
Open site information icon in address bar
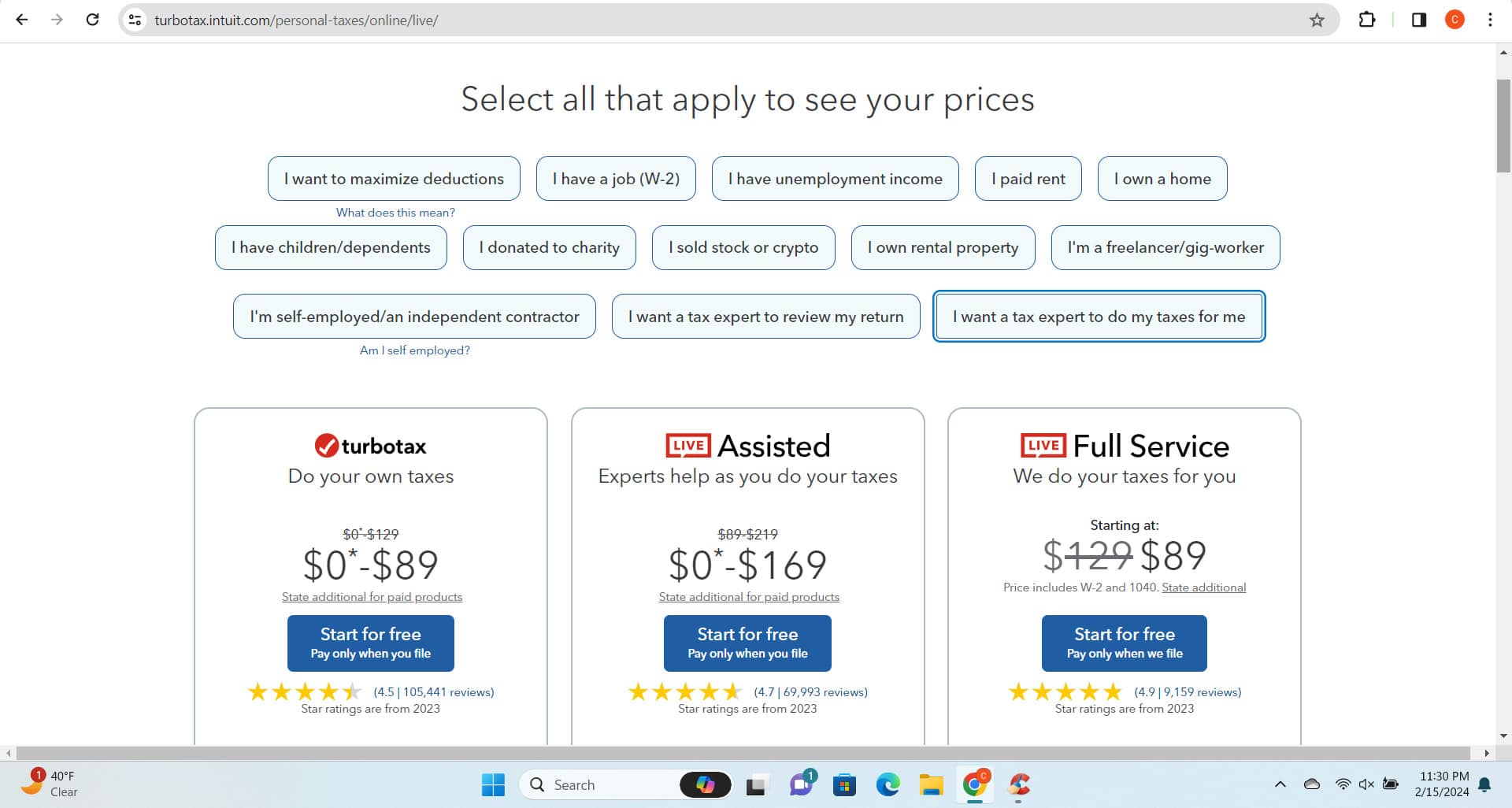(135, 20)
